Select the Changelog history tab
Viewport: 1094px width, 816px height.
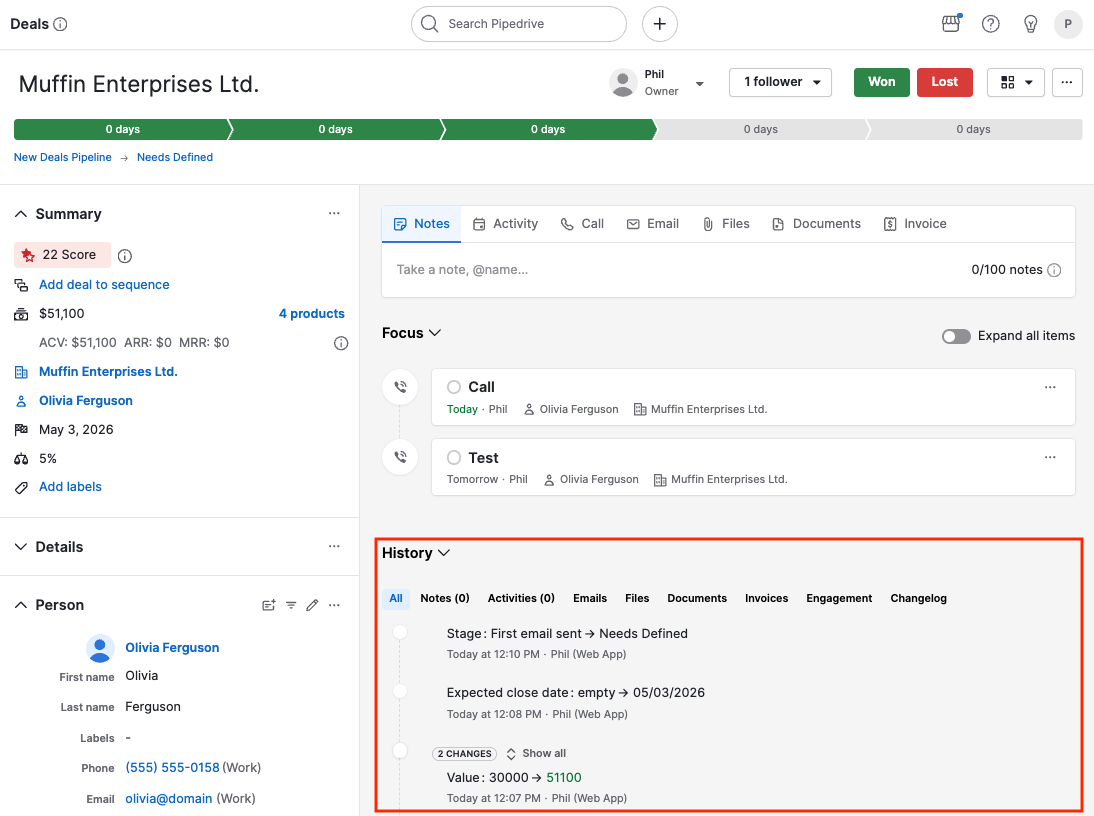pyautogui.click(x=918, y=598)
